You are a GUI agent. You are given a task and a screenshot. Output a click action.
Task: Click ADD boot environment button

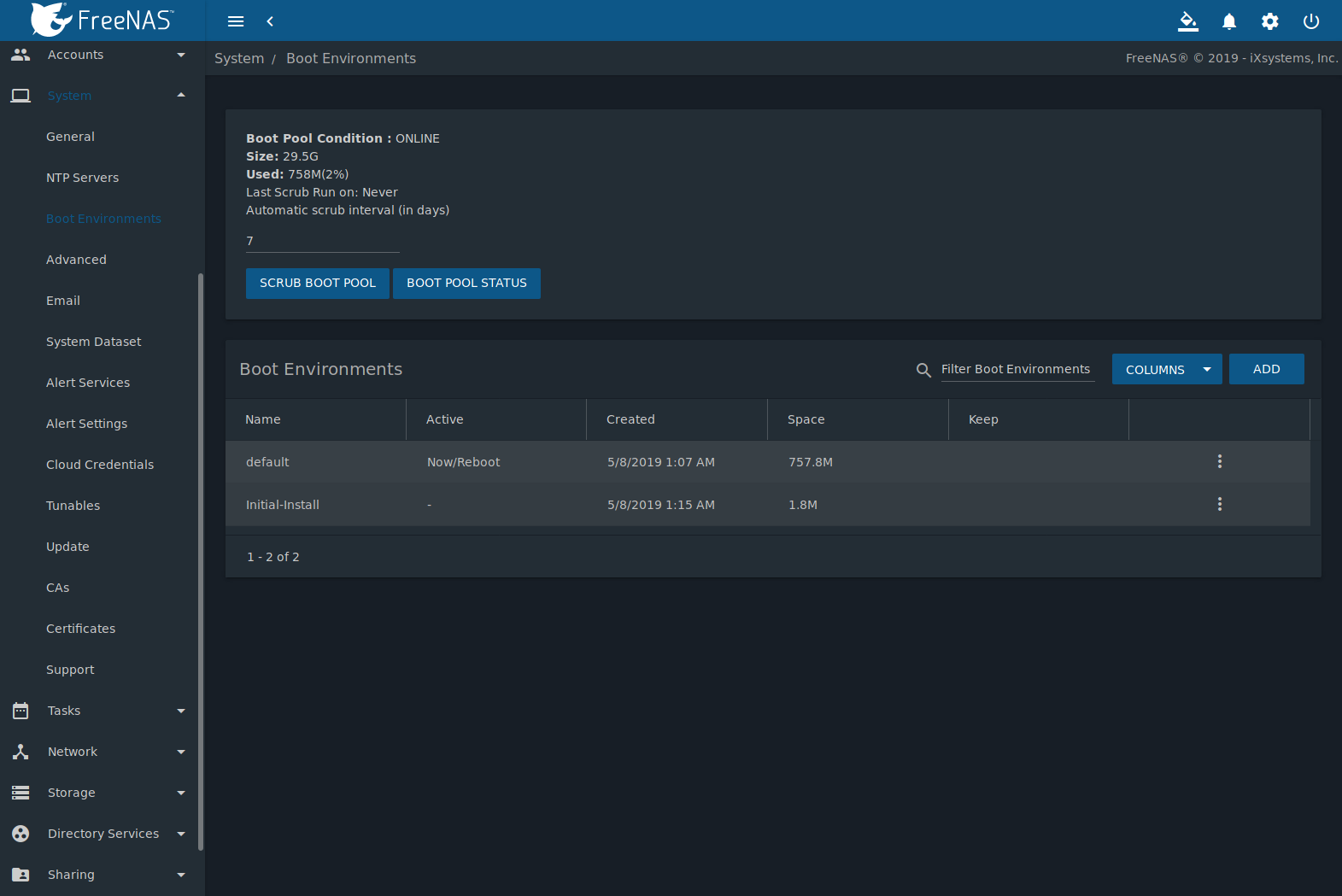pyautogui.click(x=1267, y=369)
